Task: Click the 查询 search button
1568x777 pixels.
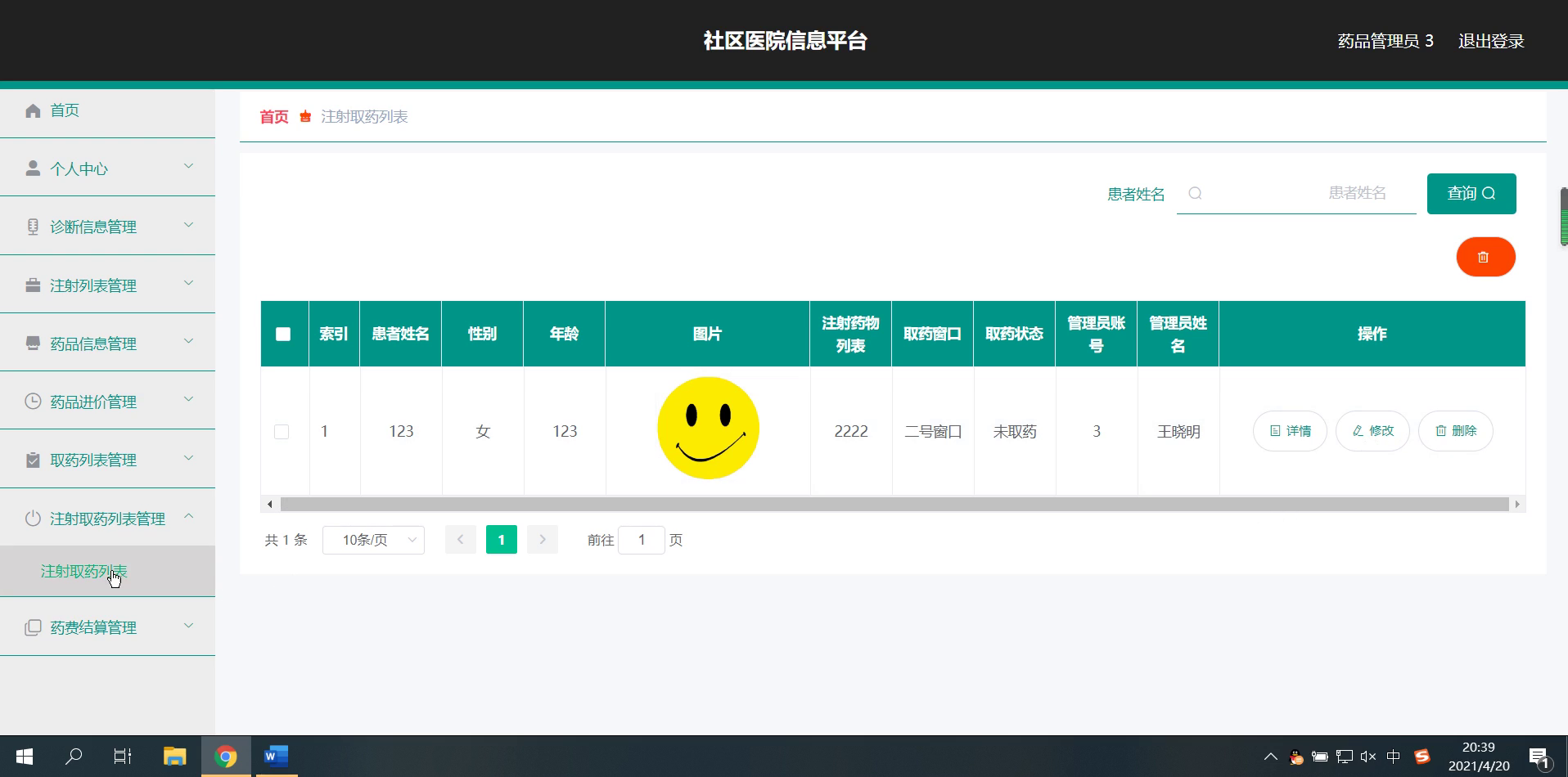Action: click(1471, 194)
